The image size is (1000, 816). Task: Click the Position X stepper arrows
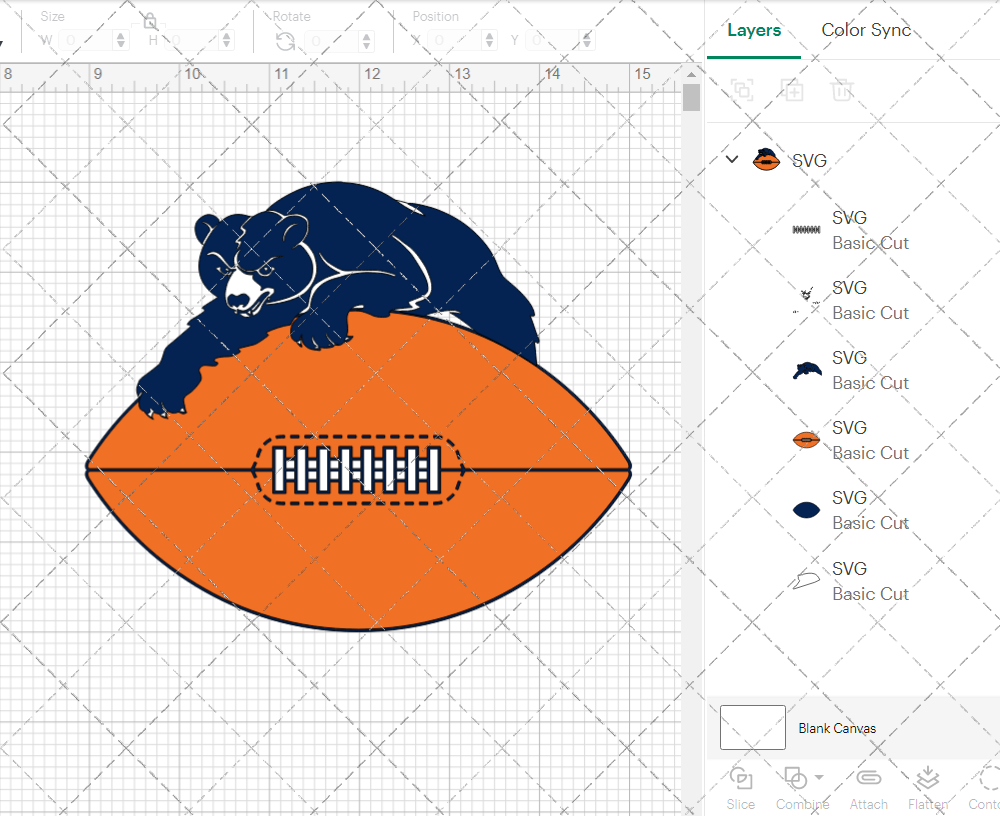(489, 41)
